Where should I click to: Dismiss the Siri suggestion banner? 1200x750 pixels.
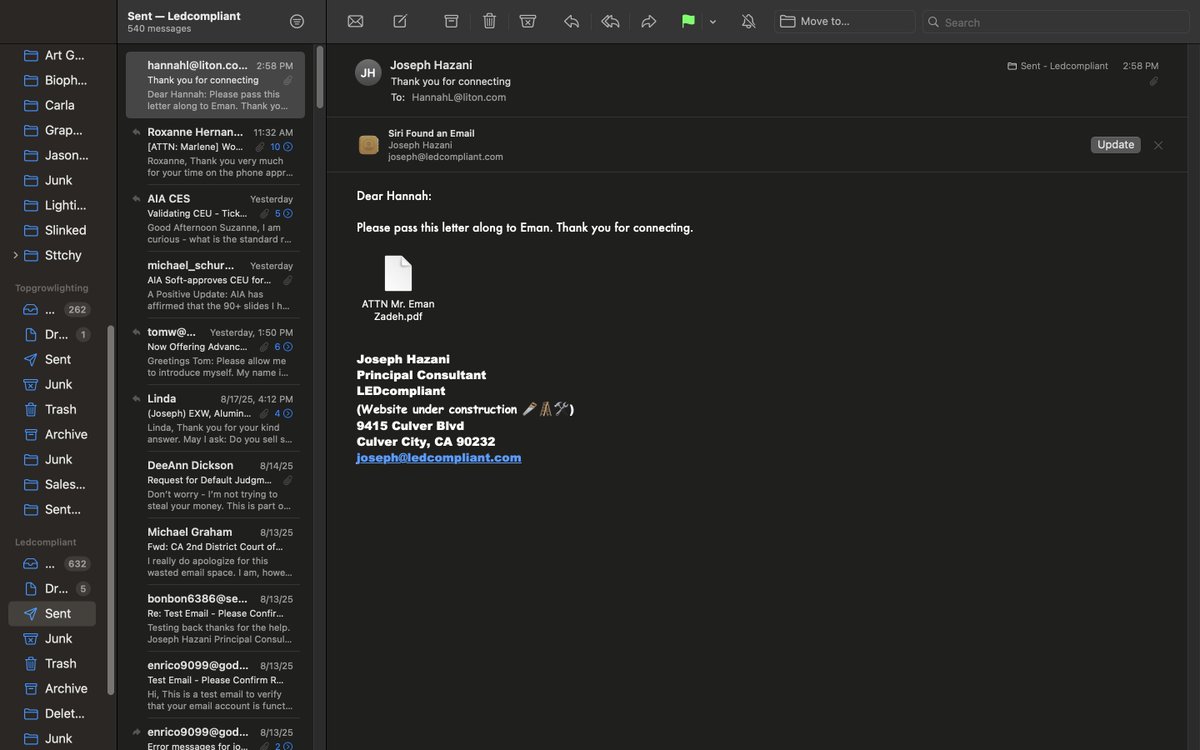tap(1158, 145)
